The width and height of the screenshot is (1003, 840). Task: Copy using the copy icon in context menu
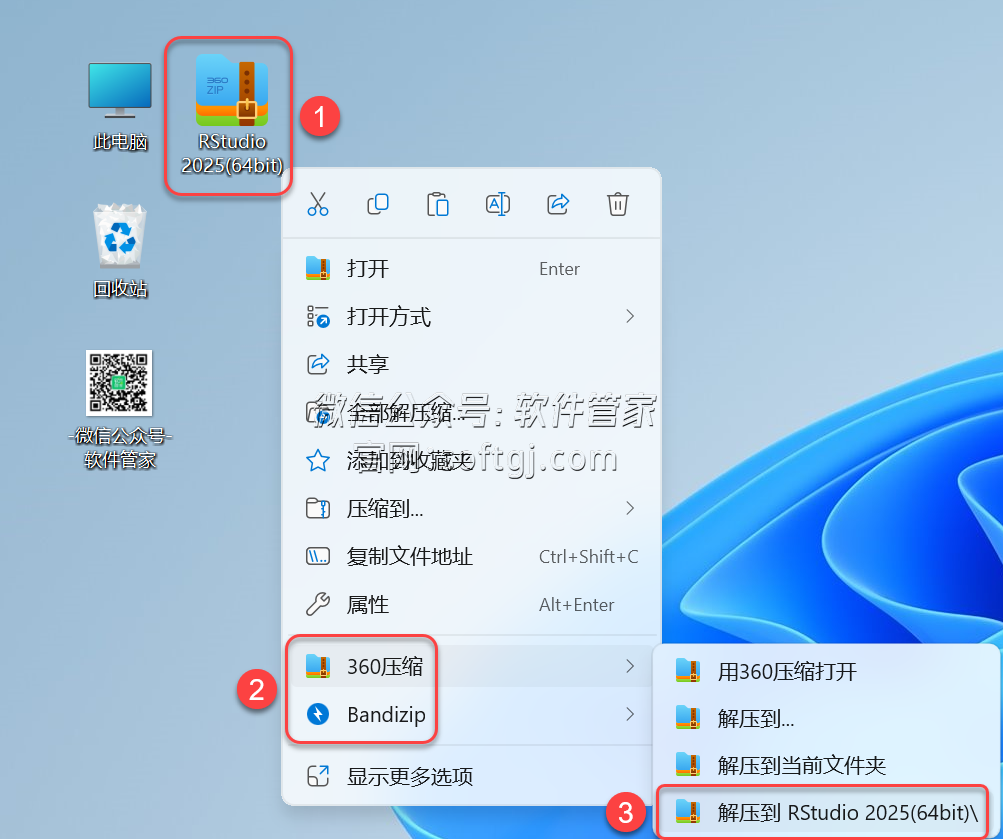tap(377, 205)
